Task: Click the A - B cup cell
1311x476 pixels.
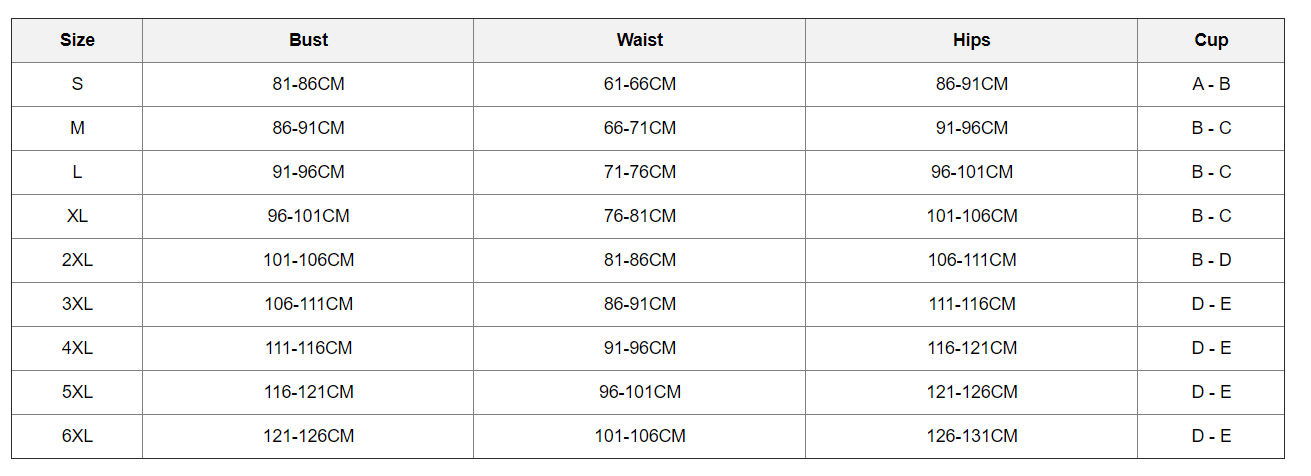Action: (x=1211, y=84)
